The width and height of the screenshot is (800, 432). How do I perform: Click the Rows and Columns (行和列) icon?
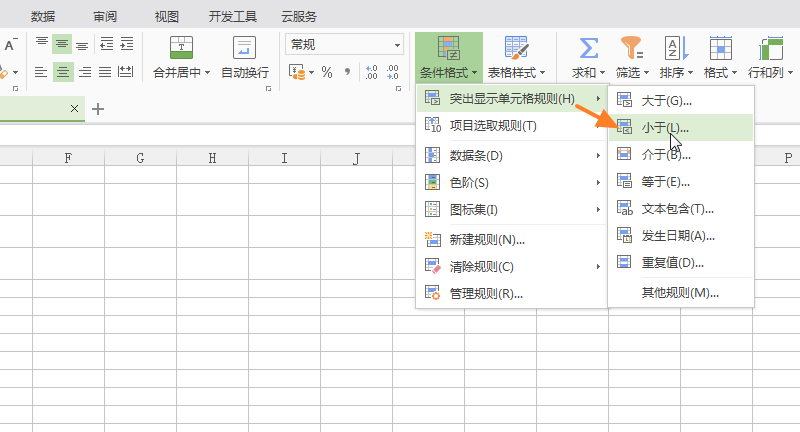point(770,48)
